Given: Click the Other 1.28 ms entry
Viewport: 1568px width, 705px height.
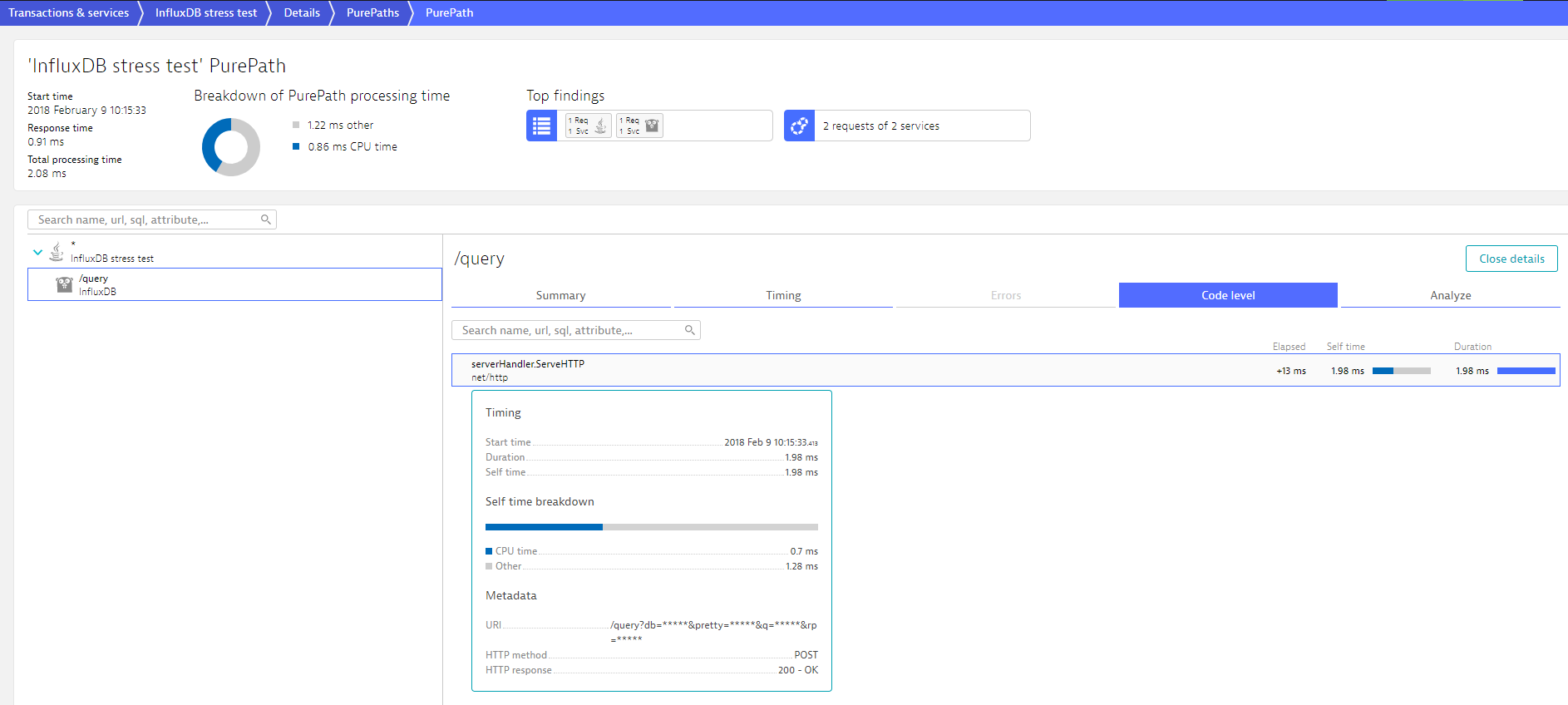Looking at the screenshot, I should tap(651, 566).
